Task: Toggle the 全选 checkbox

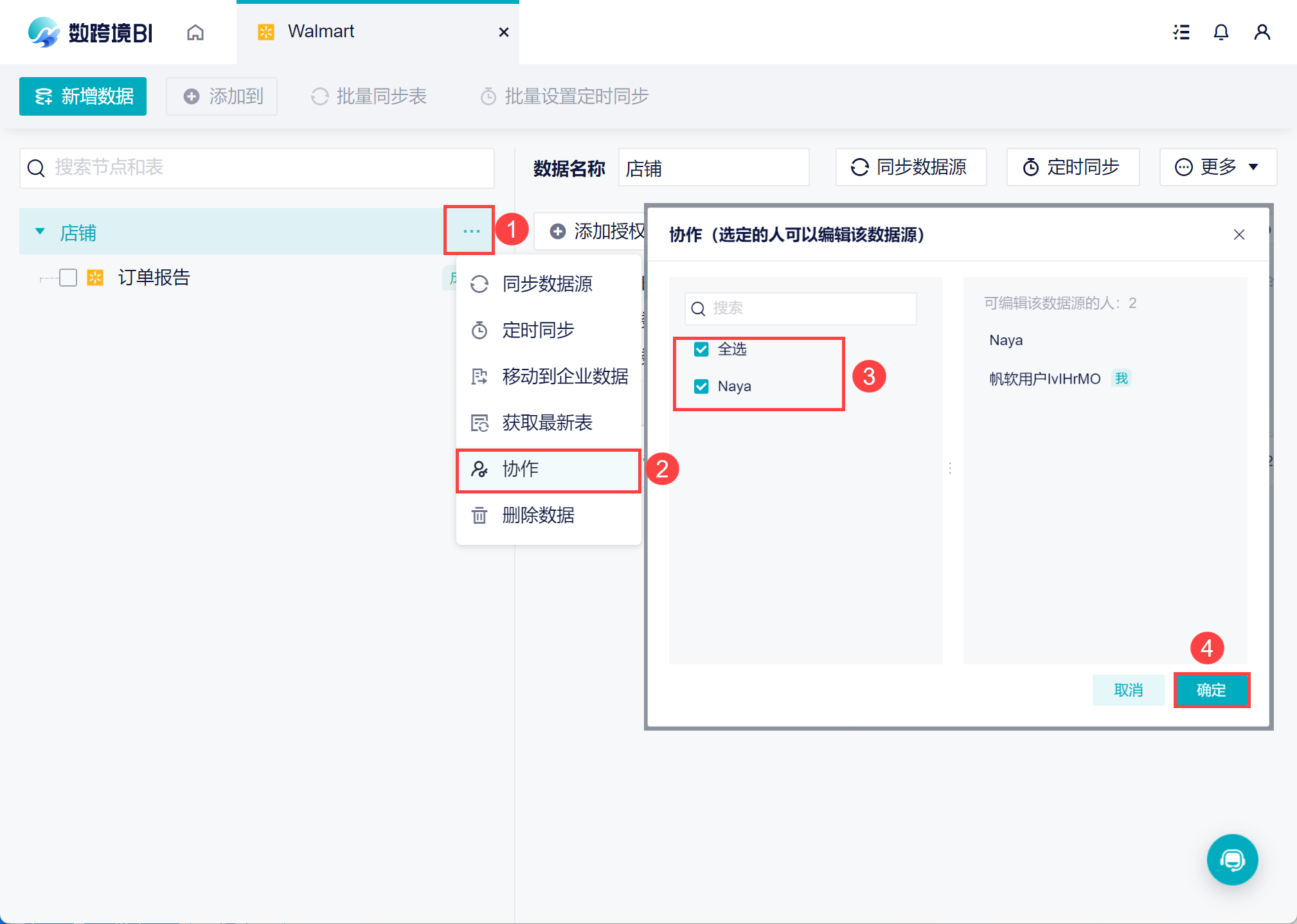Action: pyautogui.click(x=701, y=349)
